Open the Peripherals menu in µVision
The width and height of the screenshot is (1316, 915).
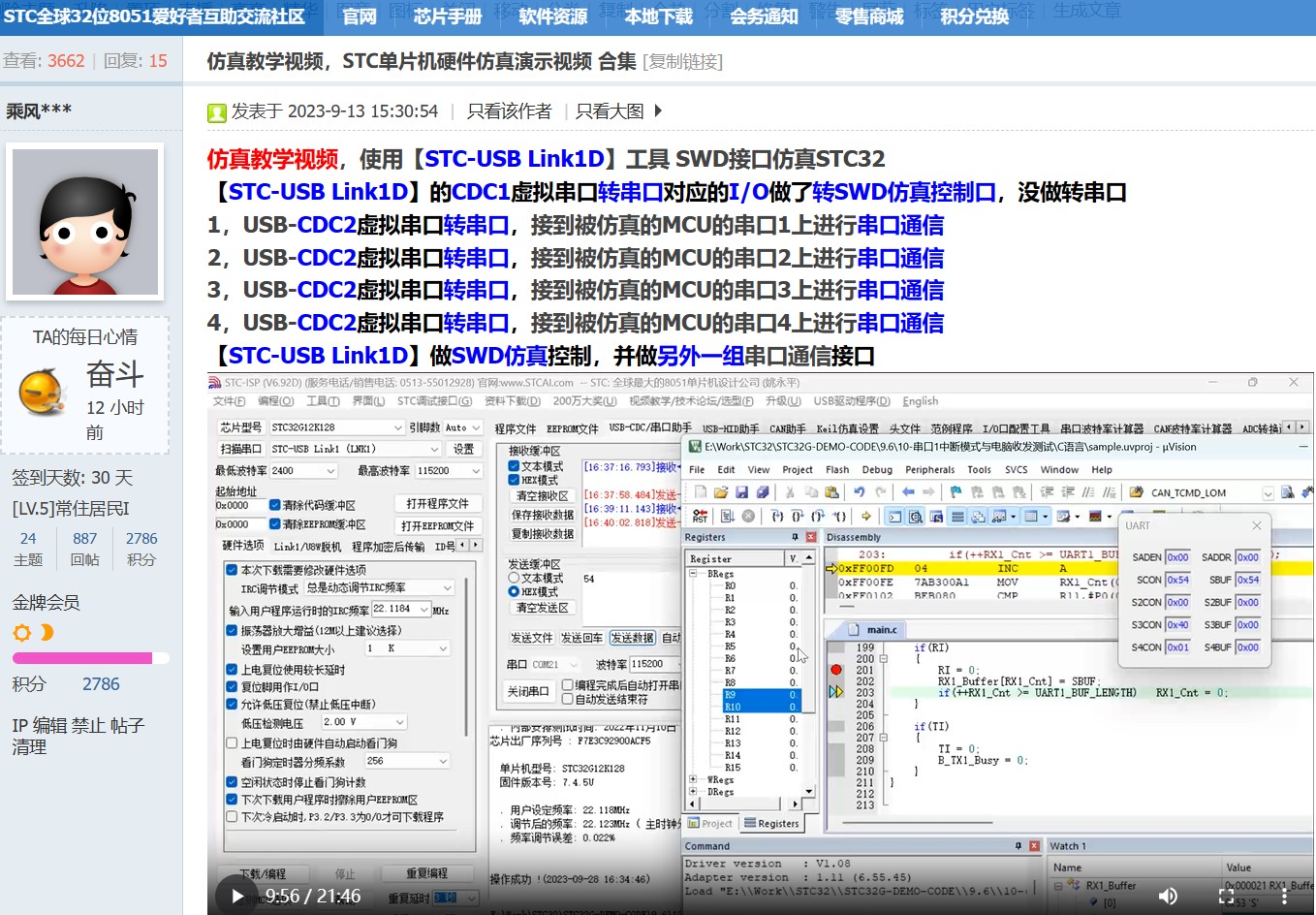pyautogui.click(x=929, y=470)
